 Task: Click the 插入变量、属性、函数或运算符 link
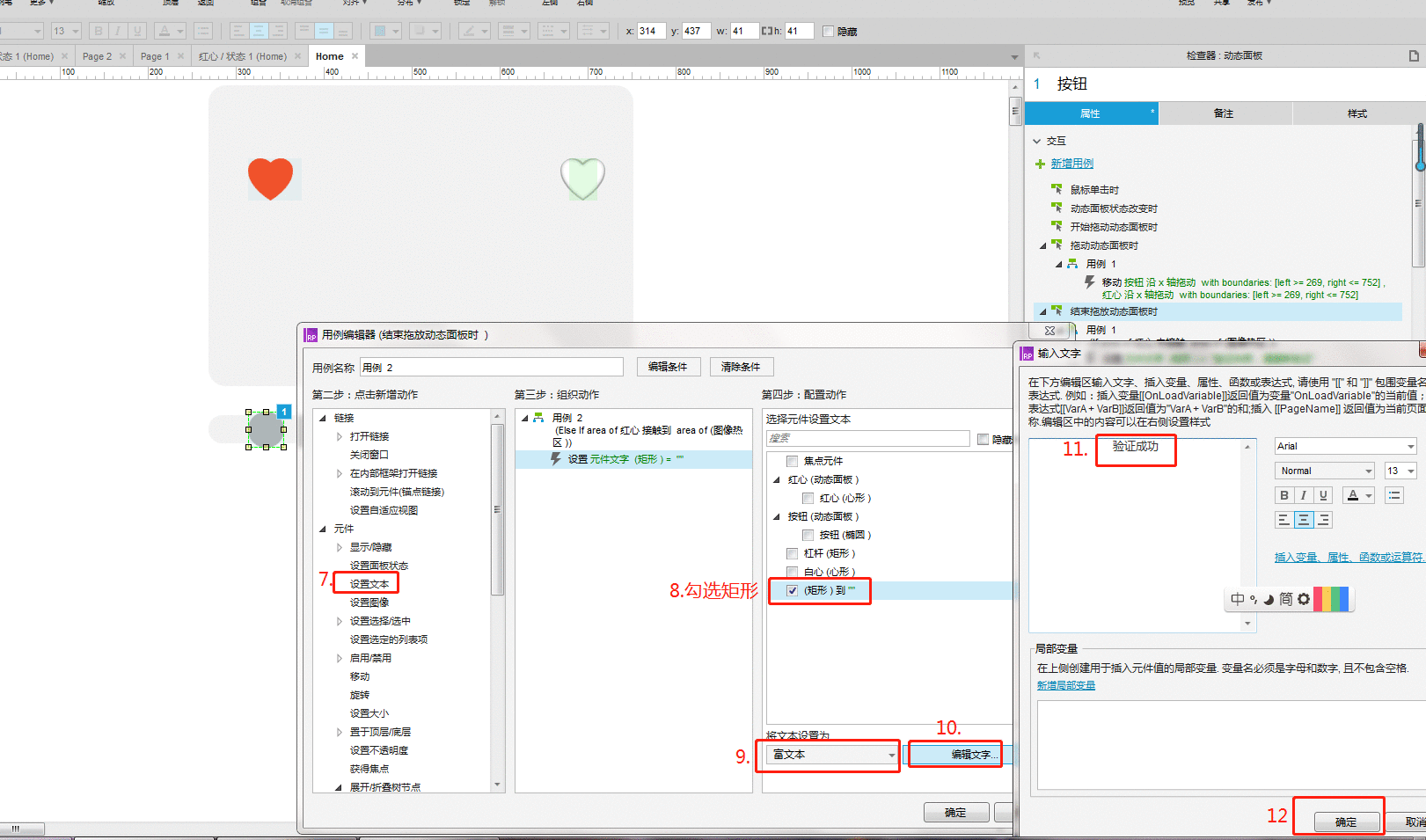click(1349, 558)
